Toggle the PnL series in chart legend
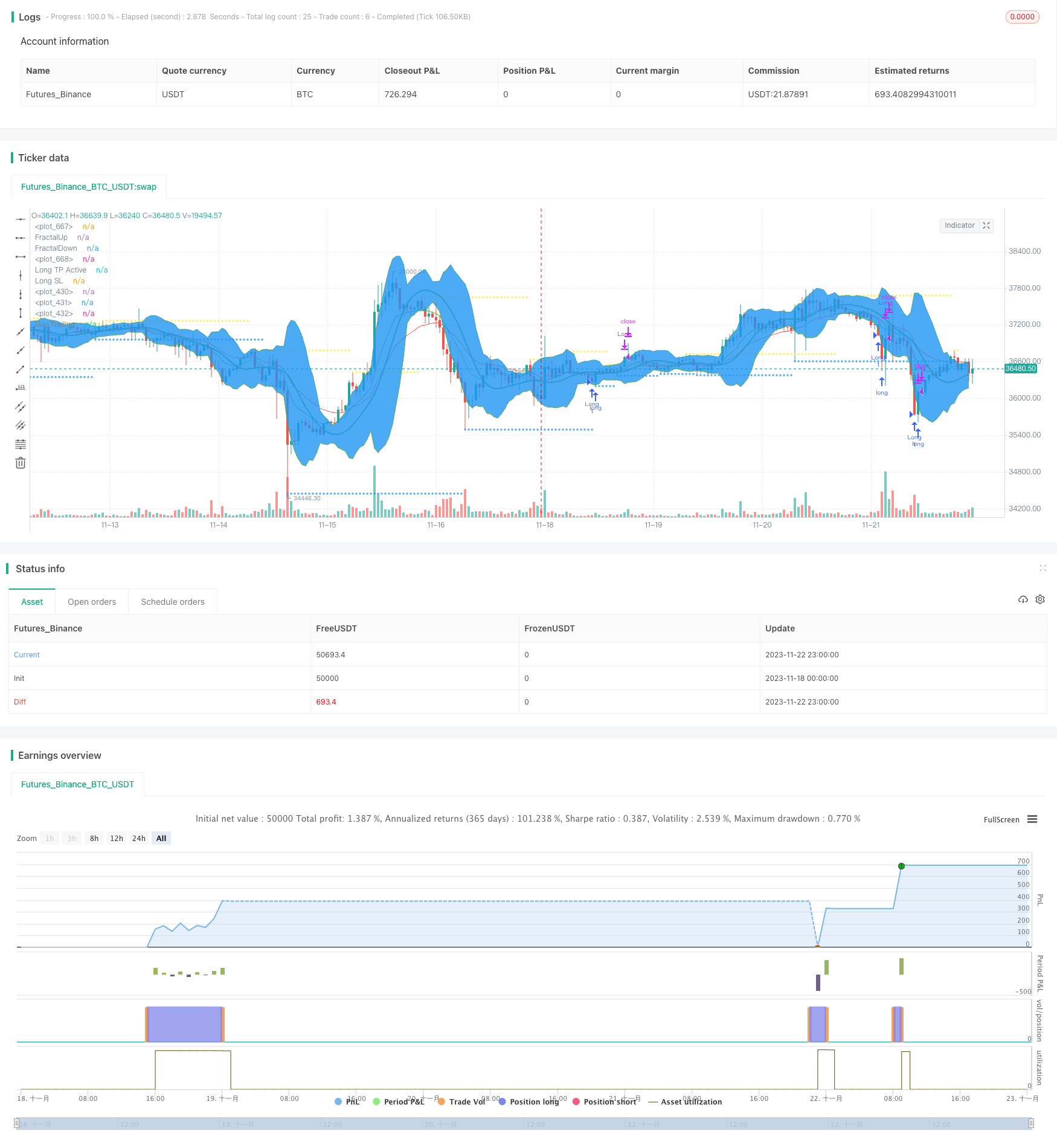Screen dimensions: 1057x1148 [x=347, y=1101]
